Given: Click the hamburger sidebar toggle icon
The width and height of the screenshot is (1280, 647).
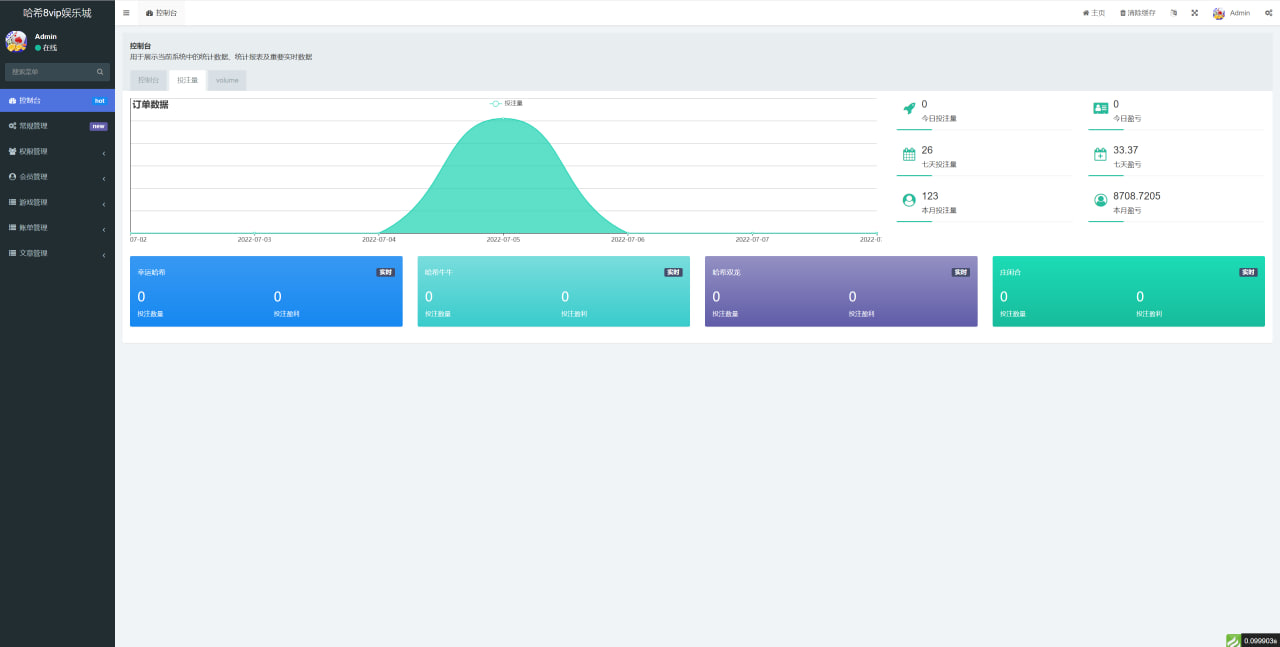Looking at the screenshot, I should tap(126, 13).
